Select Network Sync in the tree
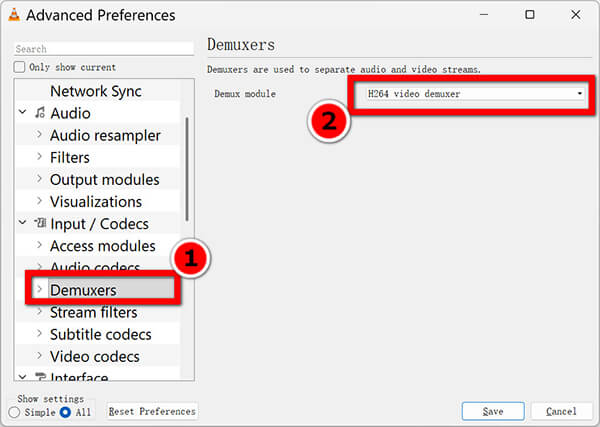The image size is (600, 427). point(96,91)
